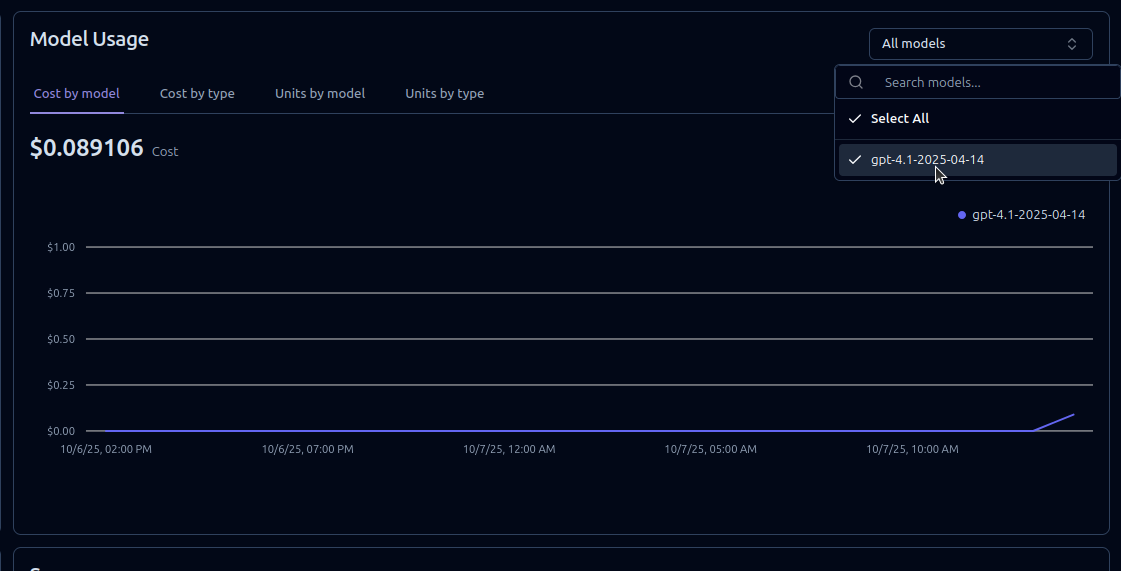Click the up-down chevron on All models
The height and width of the screenshot is (571, 1121).
(x=1072, y=44)
